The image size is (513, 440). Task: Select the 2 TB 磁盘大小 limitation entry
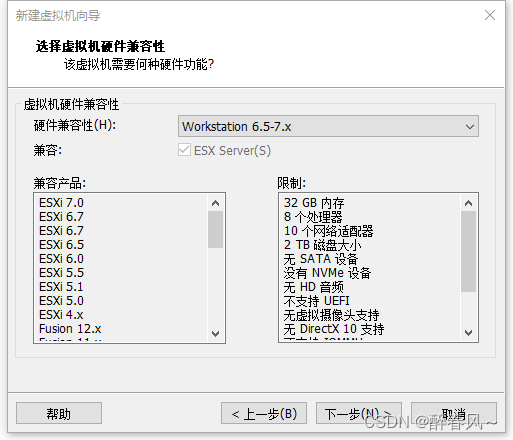[x=322, y=245]
